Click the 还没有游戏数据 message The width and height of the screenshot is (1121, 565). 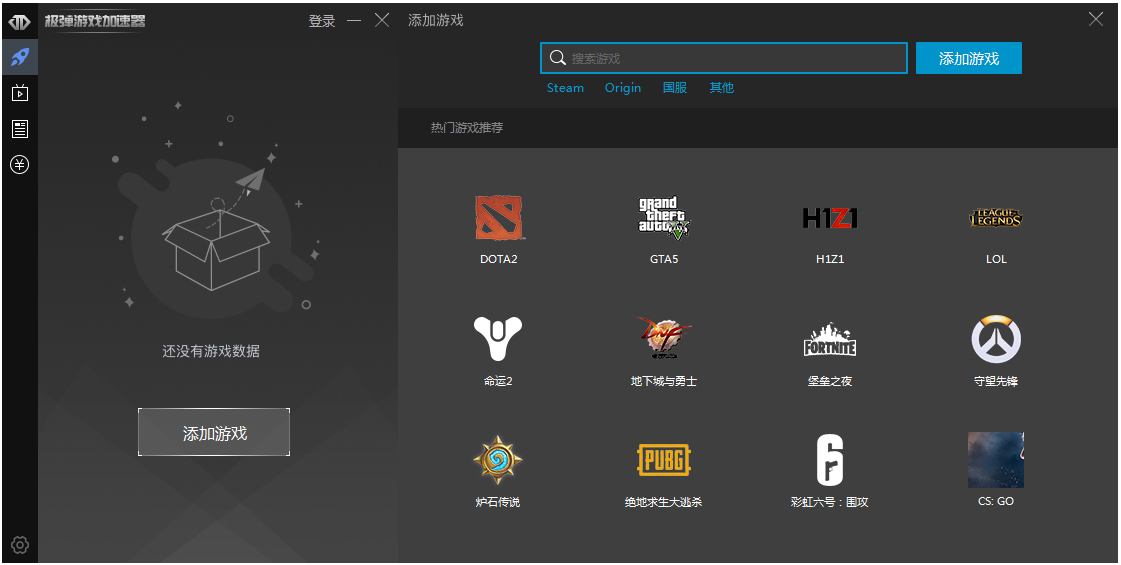tap(211, 351)
